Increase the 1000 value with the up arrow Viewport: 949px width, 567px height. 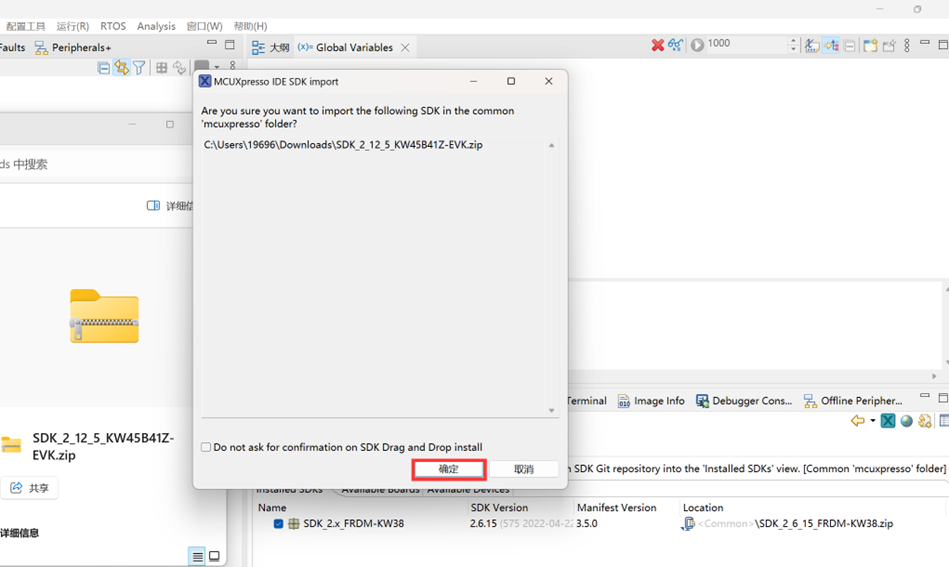(793, 41)
